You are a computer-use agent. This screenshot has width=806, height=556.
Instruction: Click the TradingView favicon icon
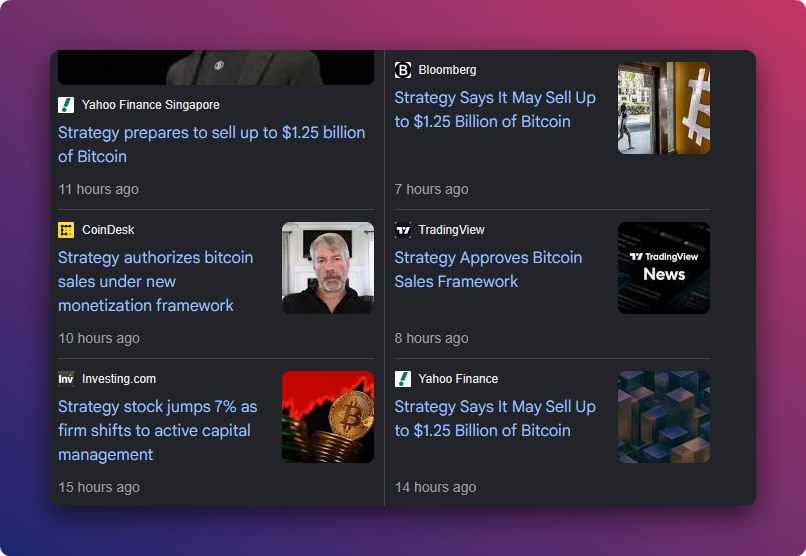point(402,230)
